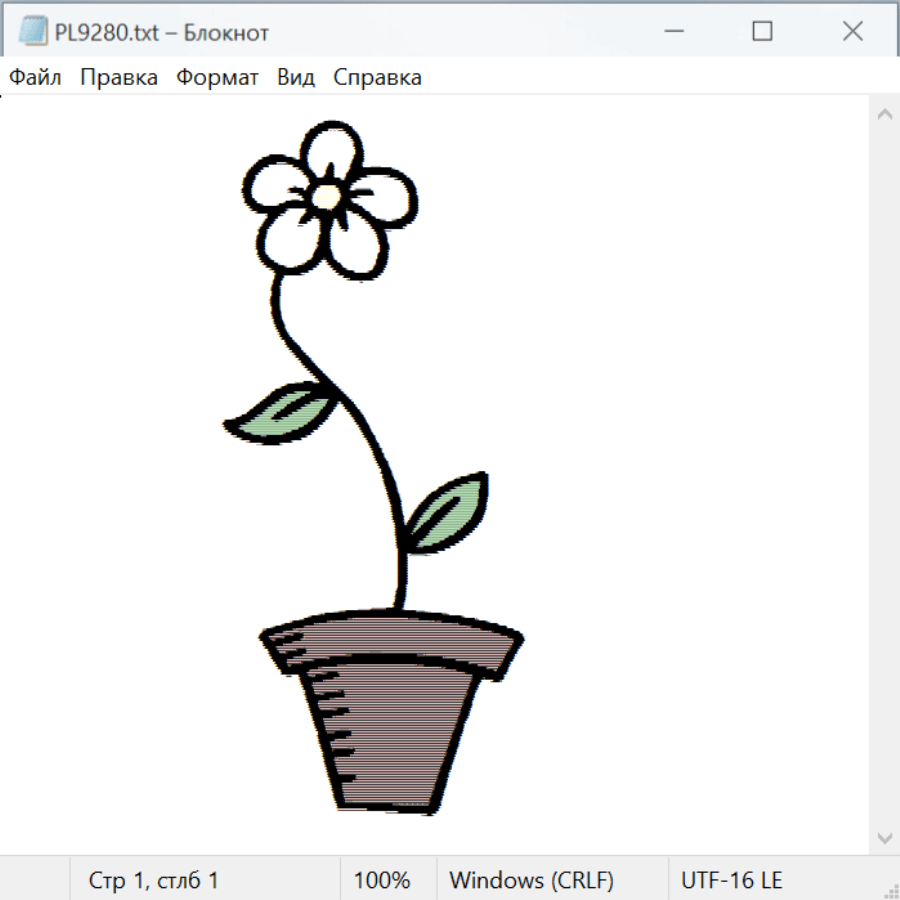900x900 pixels.
Task: Click the 100% zoom level in status bar
Action: [382, 880]
